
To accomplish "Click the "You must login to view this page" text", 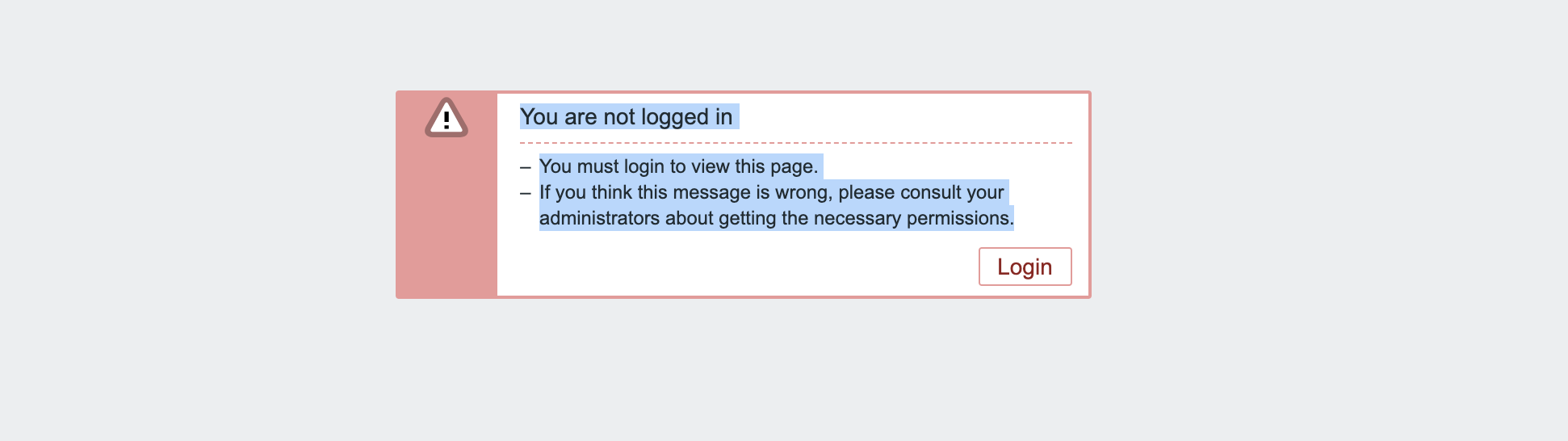I will coord(677,166).
